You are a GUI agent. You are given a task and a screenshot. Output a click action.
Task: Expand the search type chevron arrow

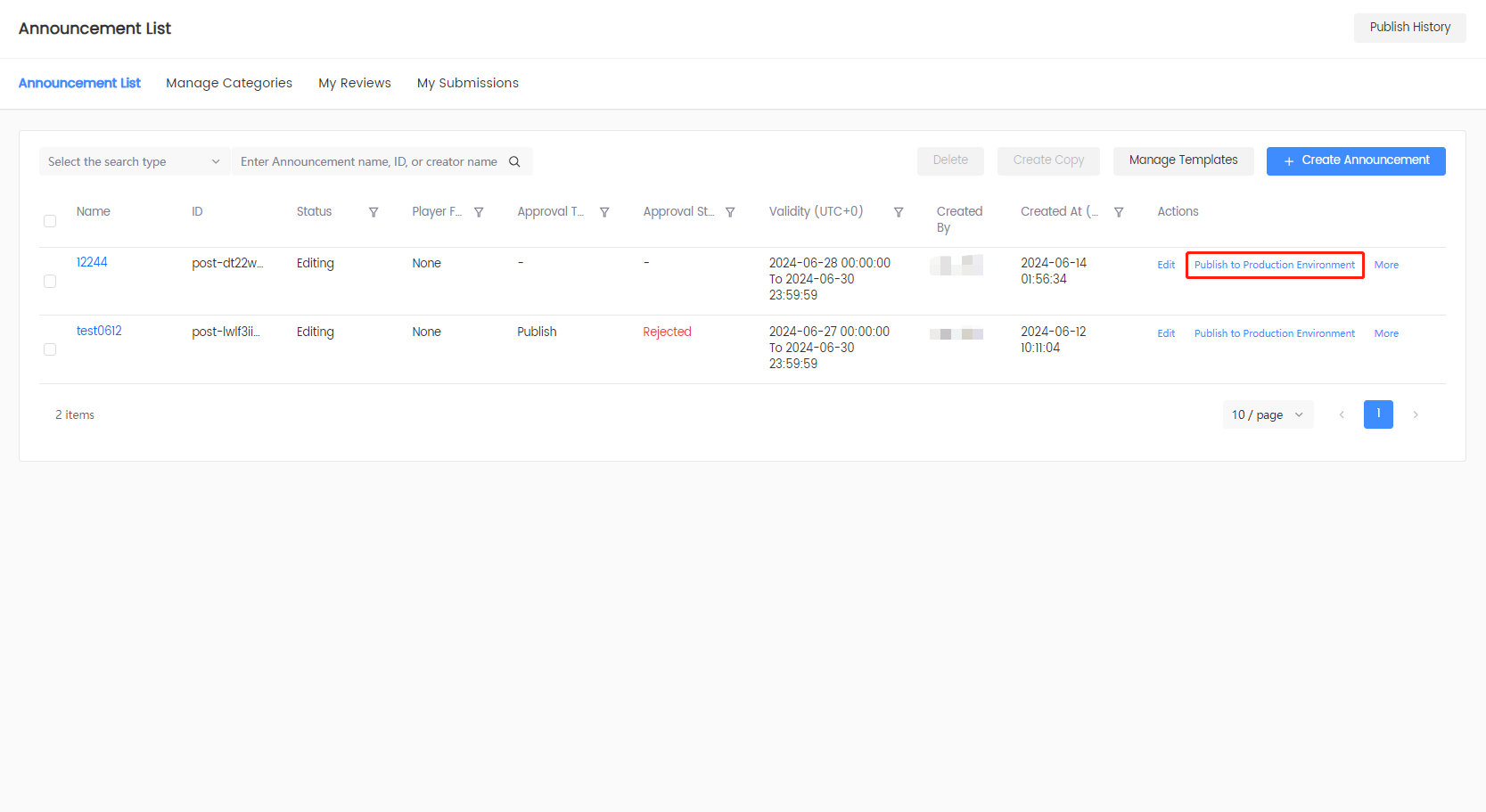215,161
